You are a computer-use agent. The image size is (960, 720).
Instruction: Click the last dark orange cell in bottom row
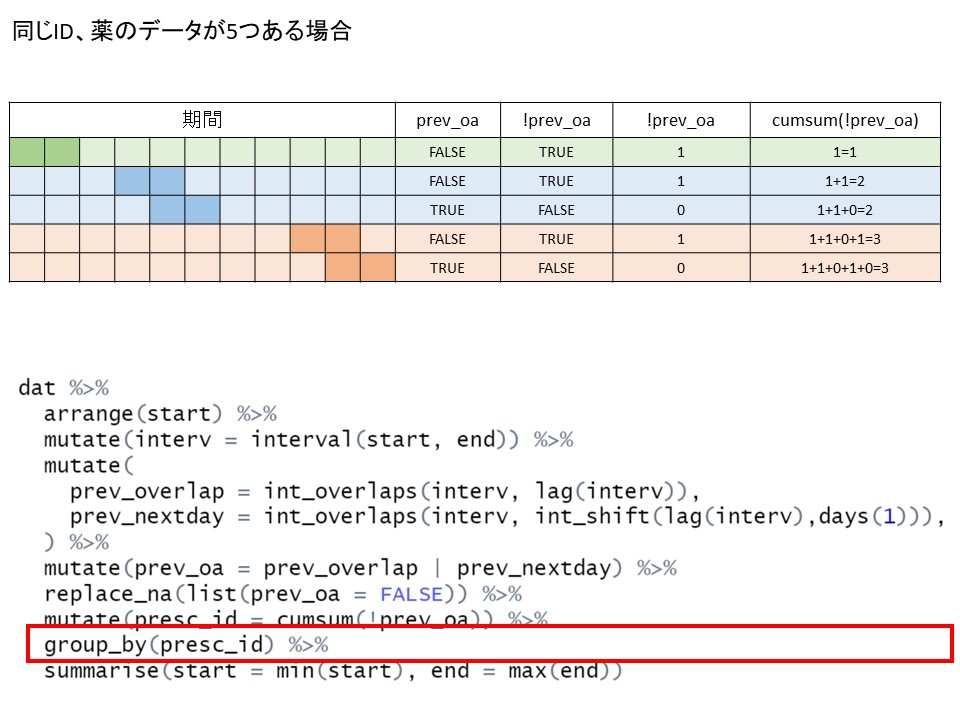(377, 268)
